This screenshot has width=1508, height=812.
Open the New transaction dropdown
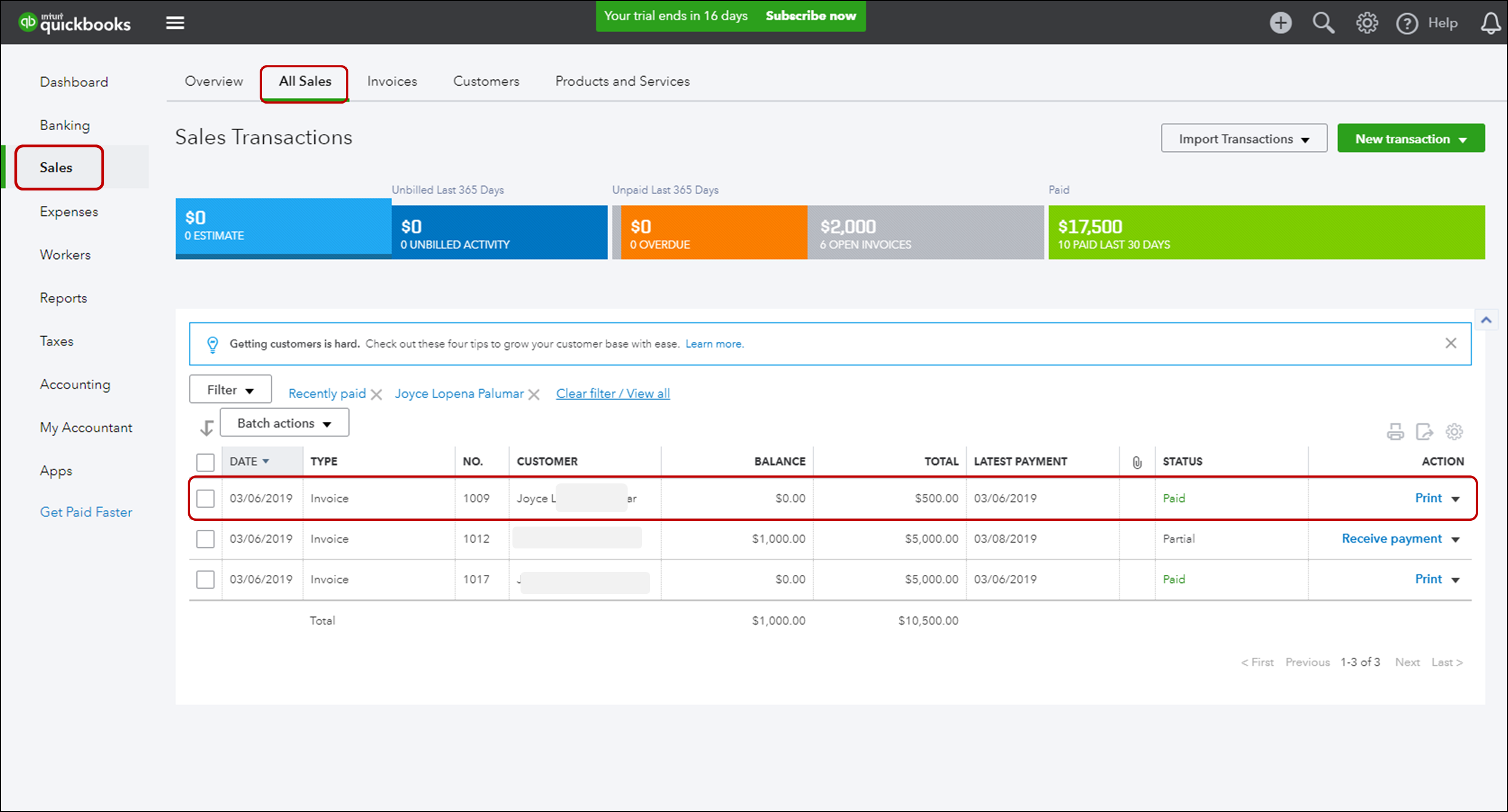click(x=1411, y=139)
